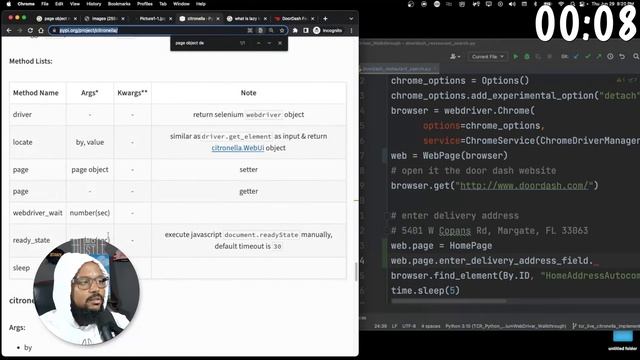Click the Chrome address bar URL
640x360 pixels.
click(x=89, y=30)
